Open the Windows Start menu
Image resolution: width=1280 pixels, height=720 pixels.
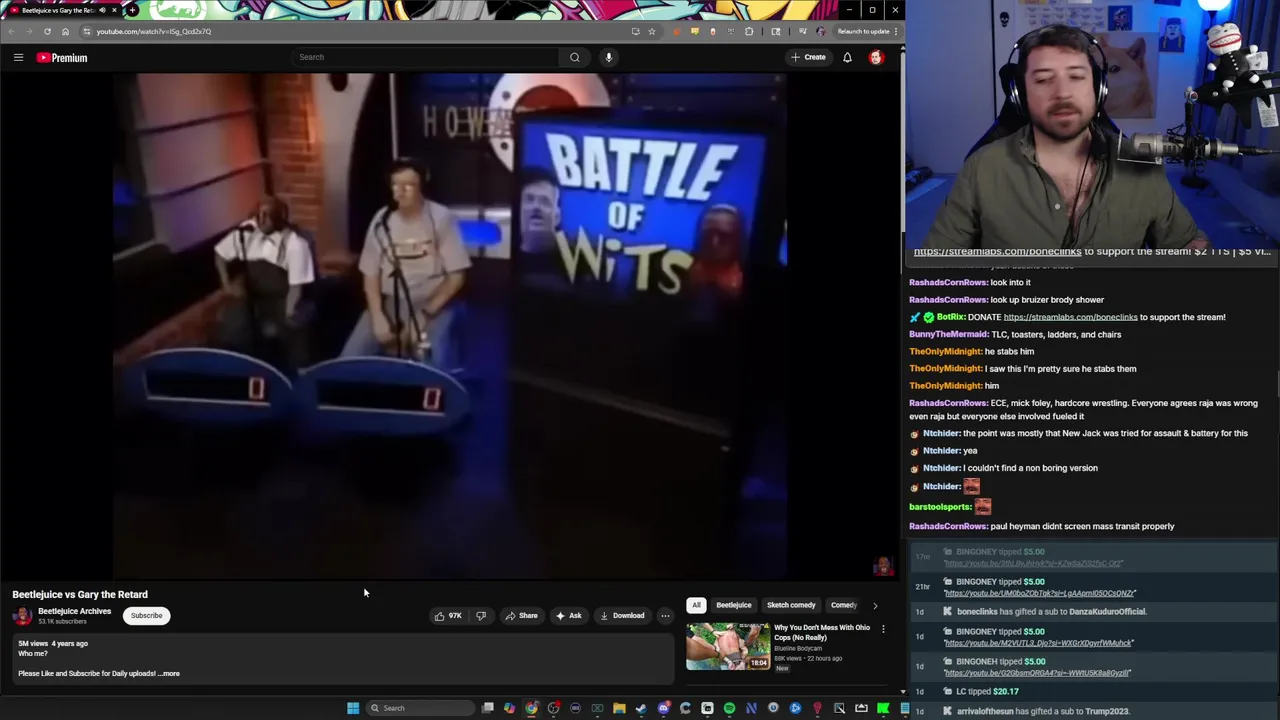tap(353, 708)
